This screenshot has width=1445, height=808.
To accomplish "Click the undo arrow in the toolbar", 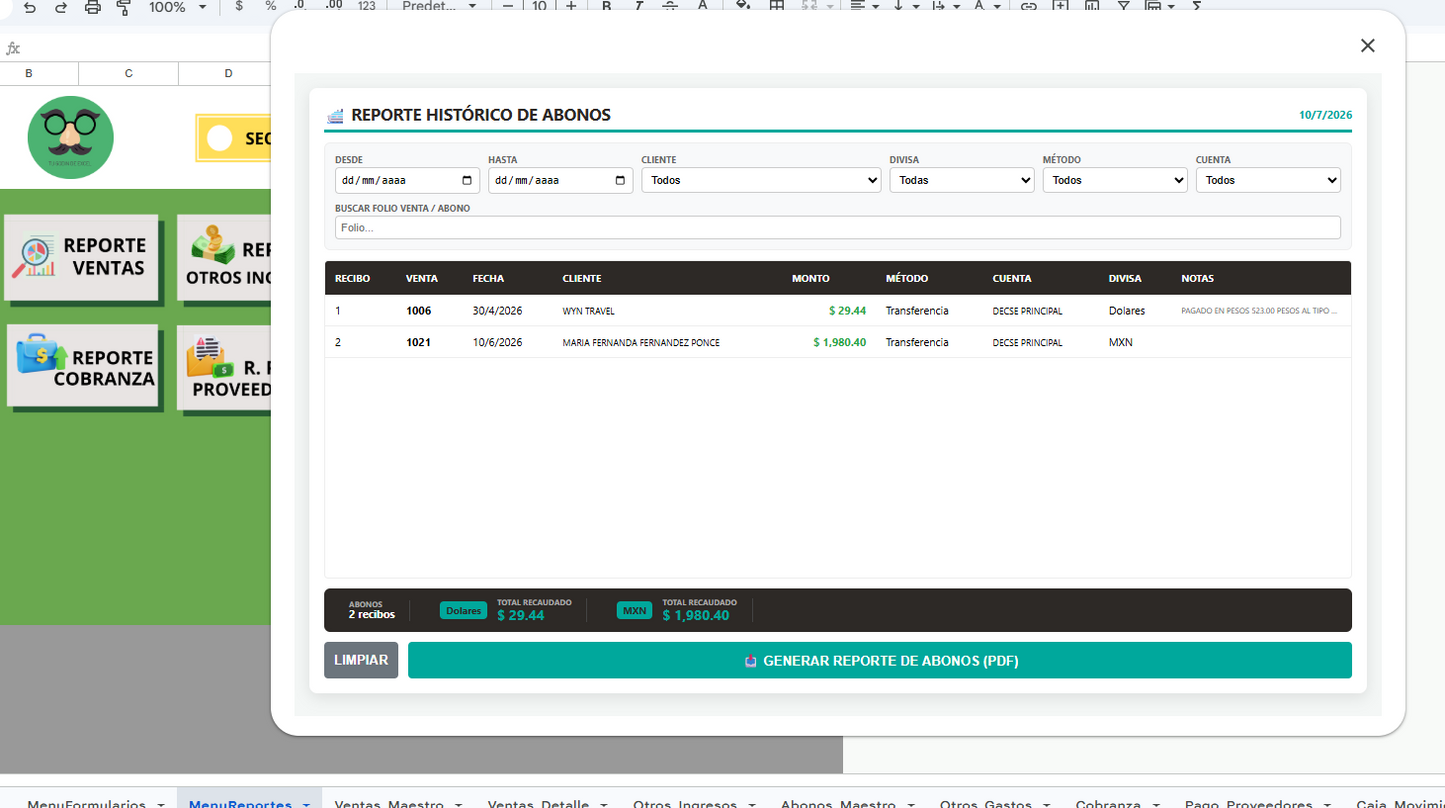I will pyautogui.click(x=30, y=7).
